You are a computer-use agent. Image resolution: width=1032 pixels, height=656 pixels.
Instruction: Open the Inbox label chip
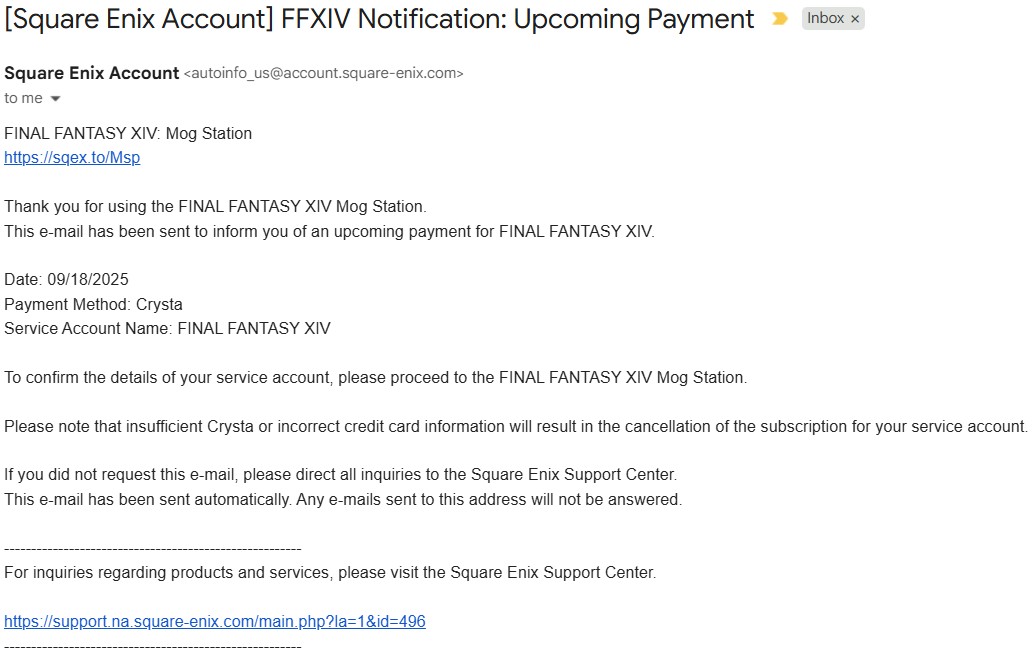(x=825, y=18)
